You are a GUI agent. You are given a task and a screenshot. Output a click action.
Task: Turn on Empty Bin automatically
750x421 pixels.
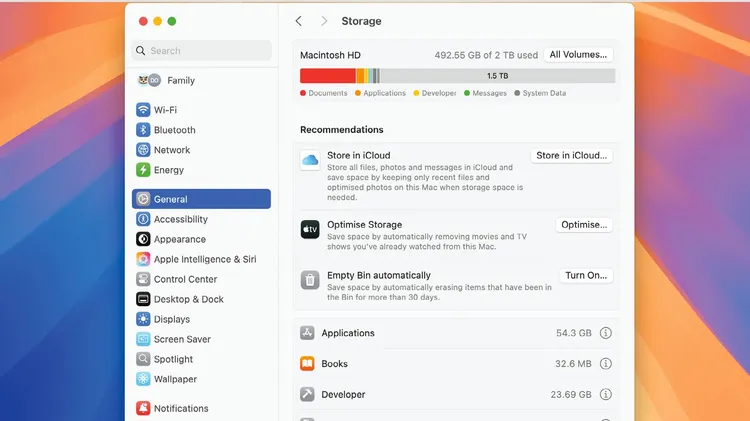click(586, 276)
